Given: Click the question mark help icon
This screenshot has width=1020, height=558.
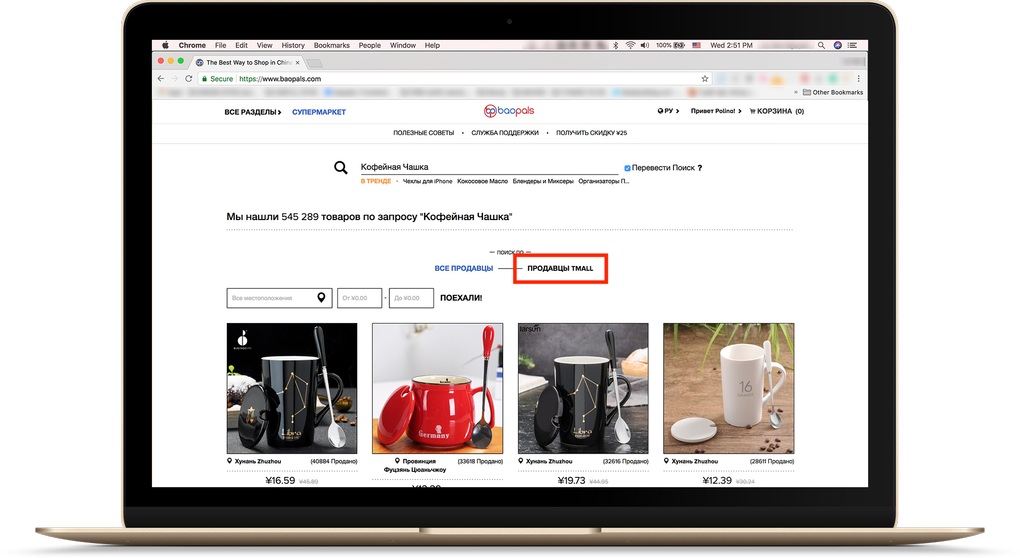Looking at the screenshot, I should click(700, 168).
